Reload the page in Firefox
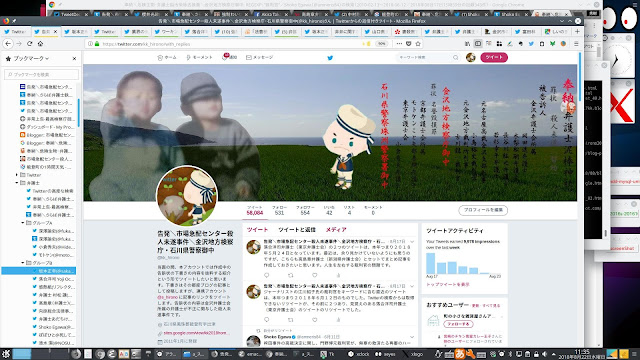Viewport: 640px width, 360px height. coord(29,43)
